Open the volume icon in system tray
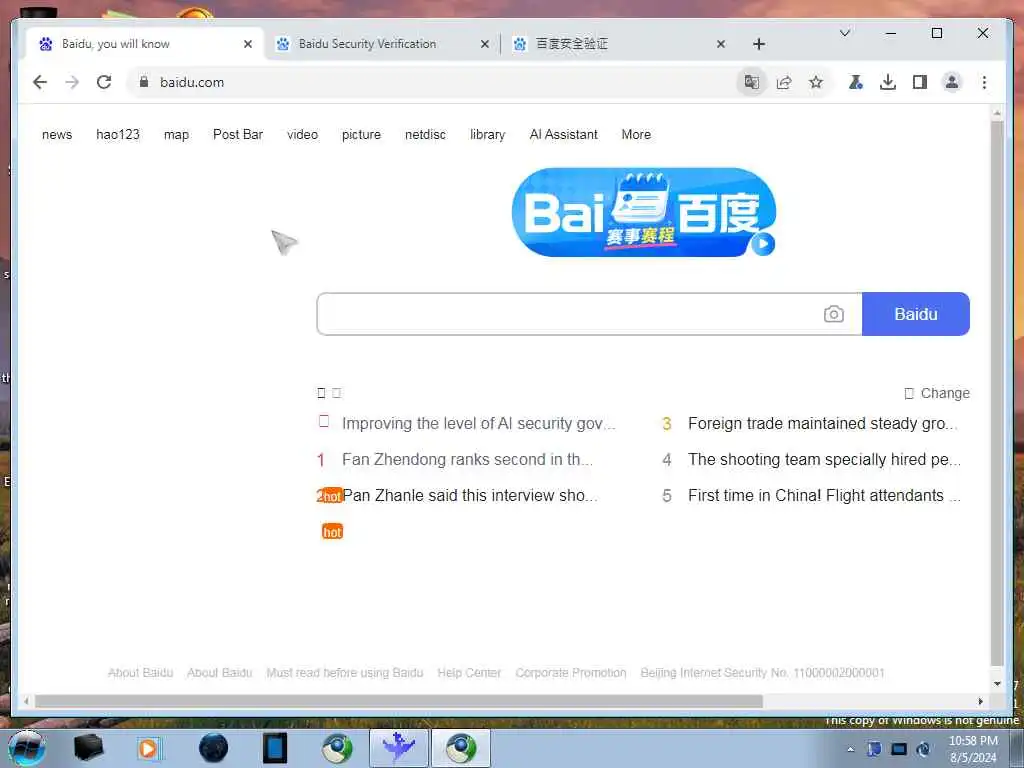Screen dimensions: 1024x768 coord(923,750)
